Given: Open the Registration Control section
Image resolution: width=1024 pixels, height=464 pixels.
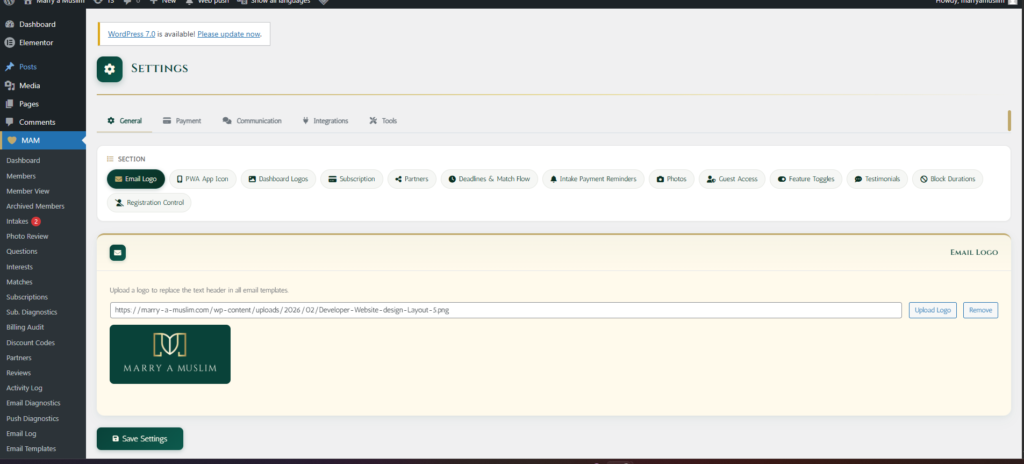Looking at the screenshot, I should coord(149,203).
